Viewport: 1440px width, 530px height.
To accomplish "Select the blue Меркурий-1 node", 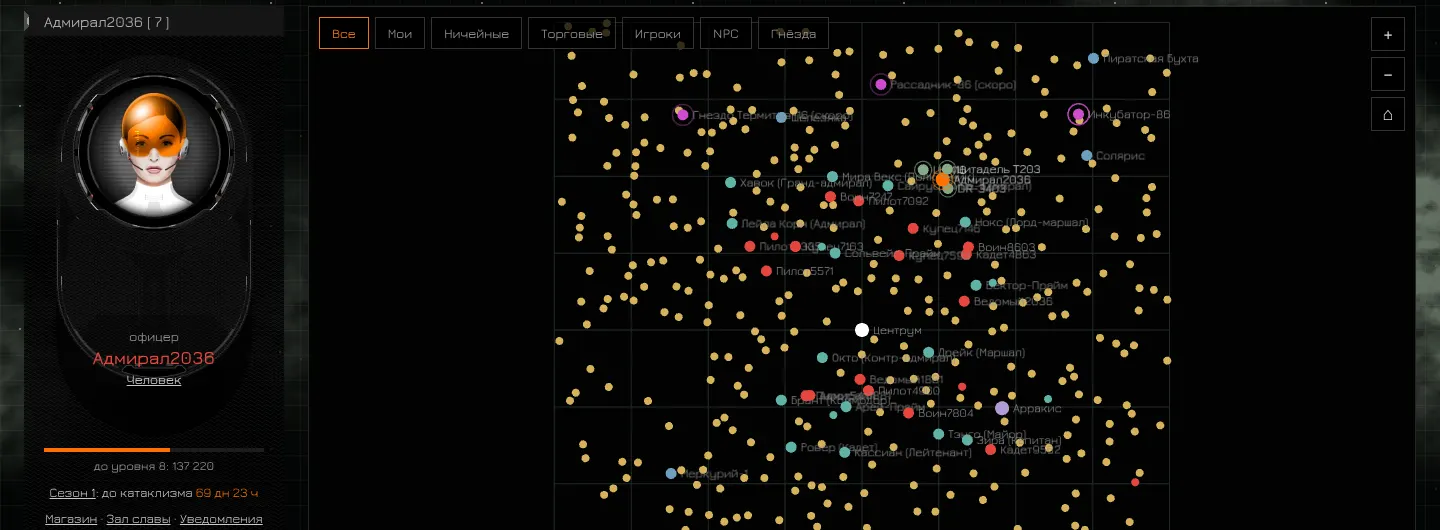I will 671,474.
